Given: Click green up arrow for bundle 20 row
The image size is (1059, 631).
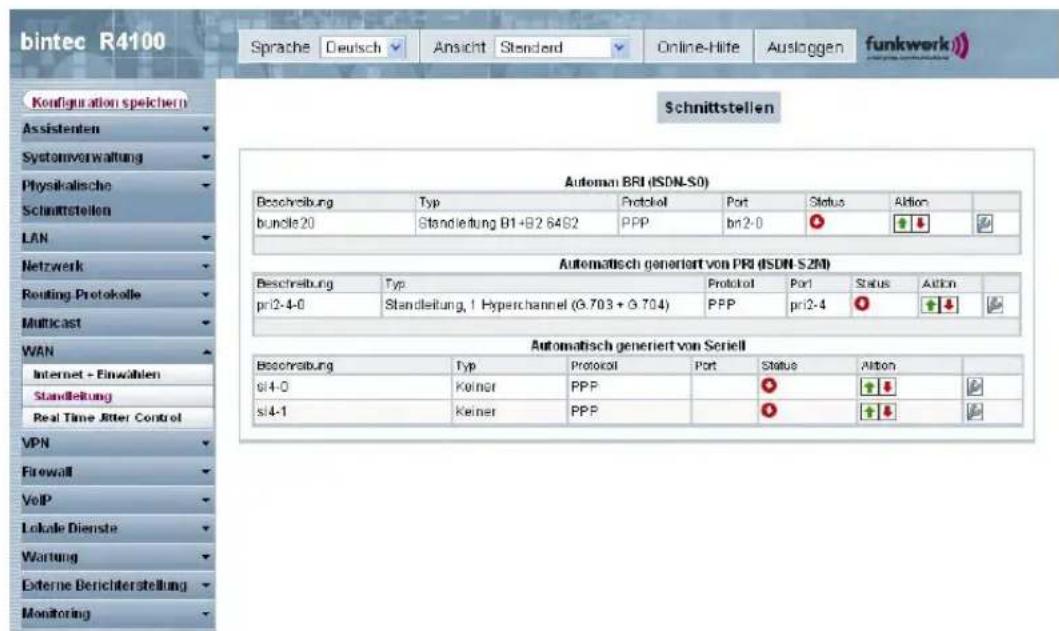Looking at the screenshot, I should coord(902,224).
